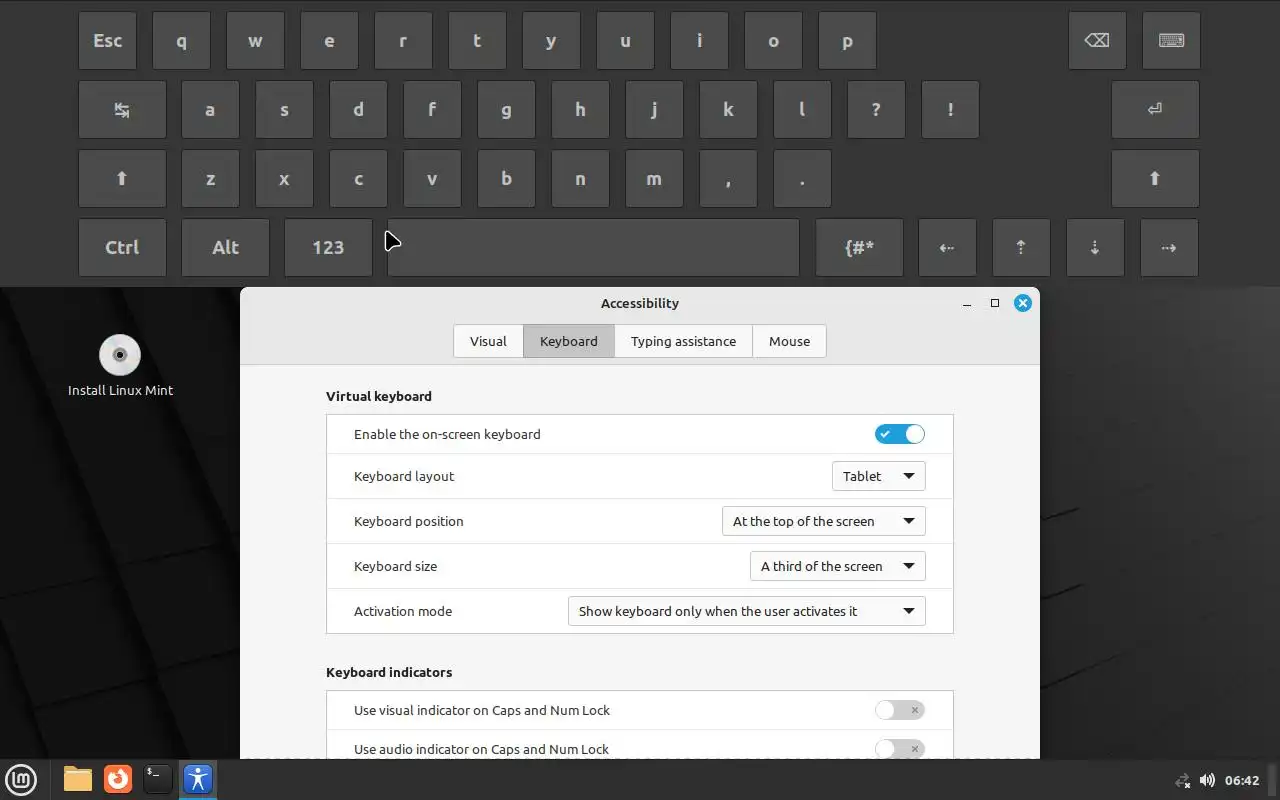Disable the on-screen keyboard switch
Screen dimensions: 1280x800
pyautogui.click(x=899, y=434)
